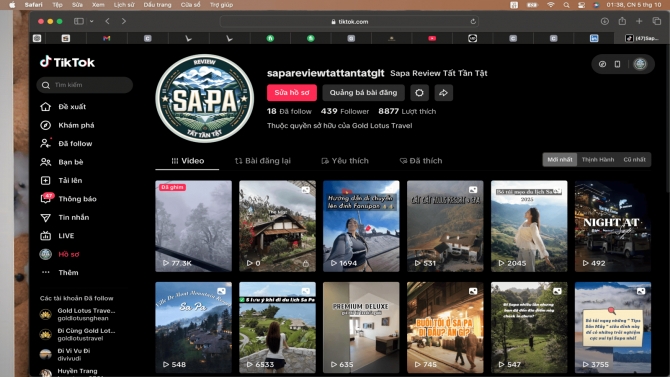Open Gold Lotus Travel followed account

point(78,314)
